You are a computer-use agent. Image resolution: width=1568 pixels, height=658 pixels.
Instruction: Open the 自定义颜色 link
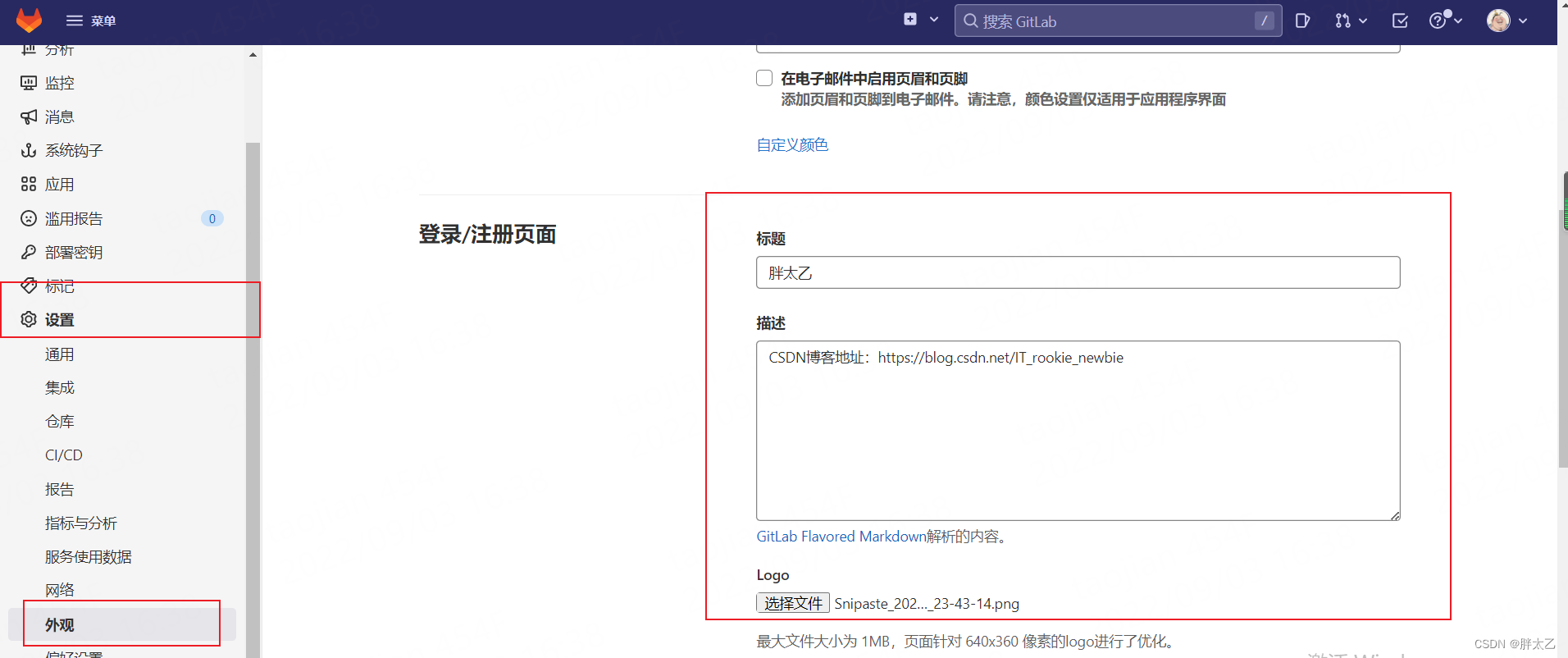coord(792,144)
